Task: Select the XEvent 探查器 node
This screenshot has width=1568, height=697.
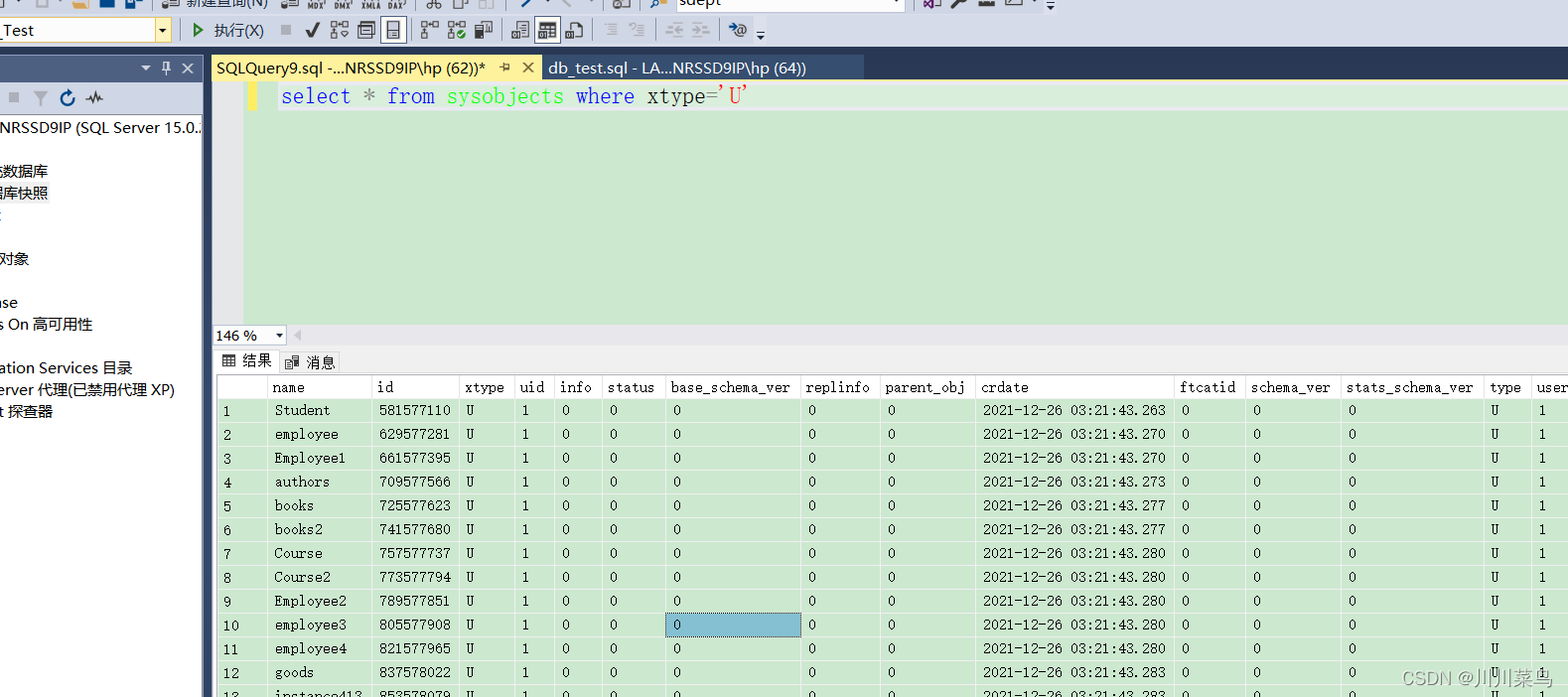Action: click(27, 411)
